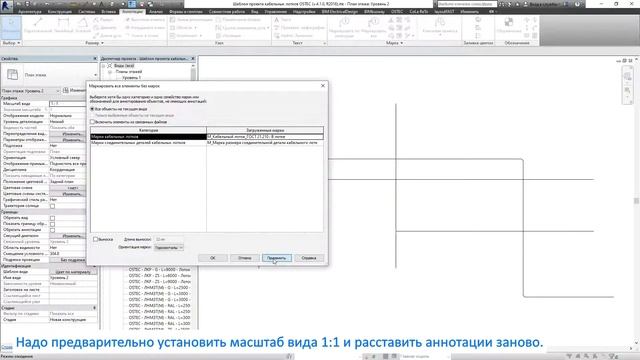The height and width of the screenshot is (360, 640).
Task: Open the Revit application menu logo
Action: 6,5
